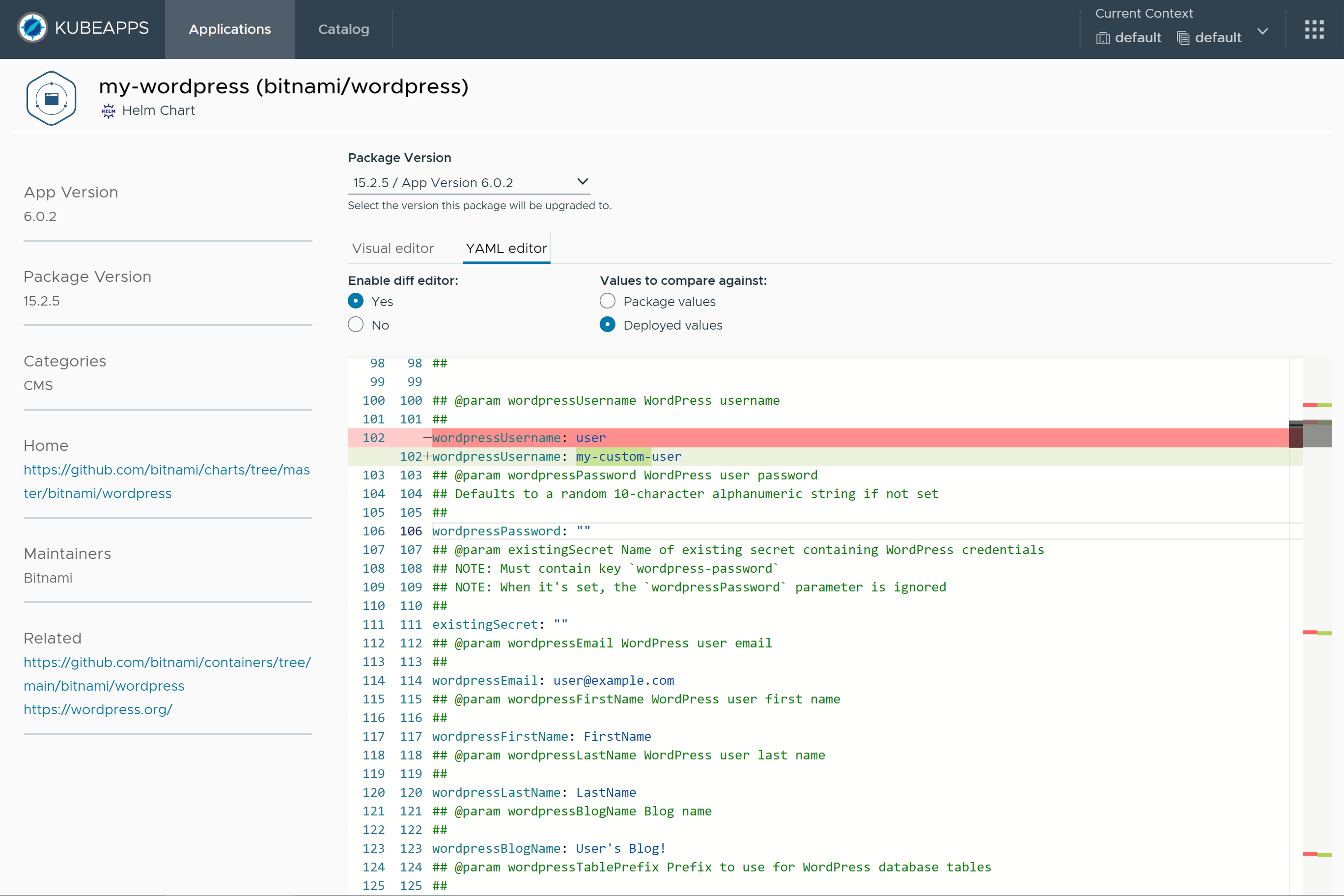The width and height of the screenshot is (1344, 896).
Task: Visit the wordpress.org link
Action: coord(98,709)
